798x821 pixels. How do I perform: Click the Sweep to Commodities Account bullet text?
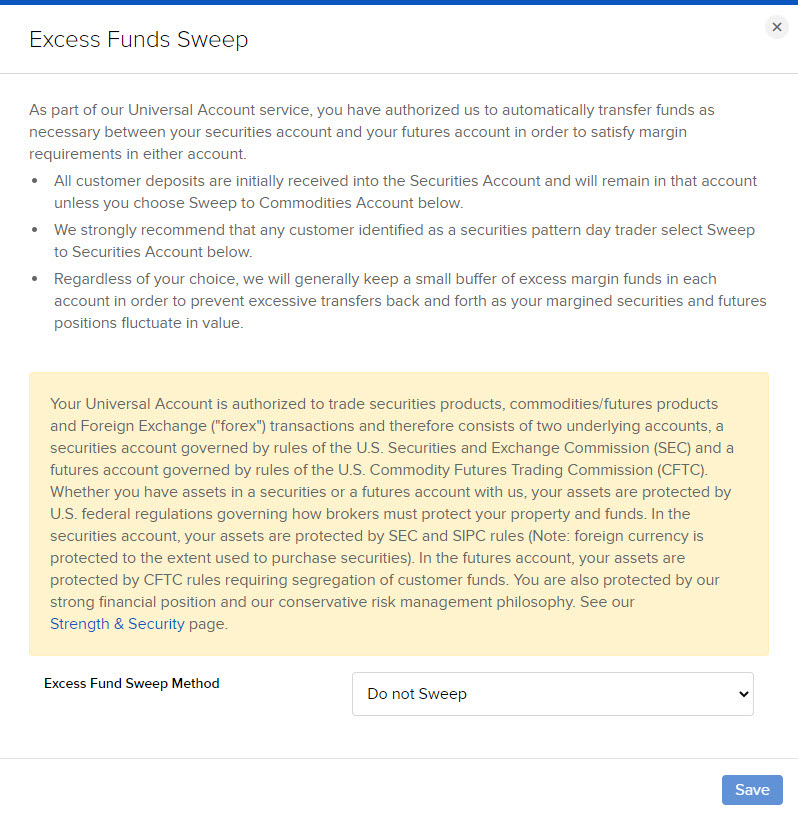(399, 192)
